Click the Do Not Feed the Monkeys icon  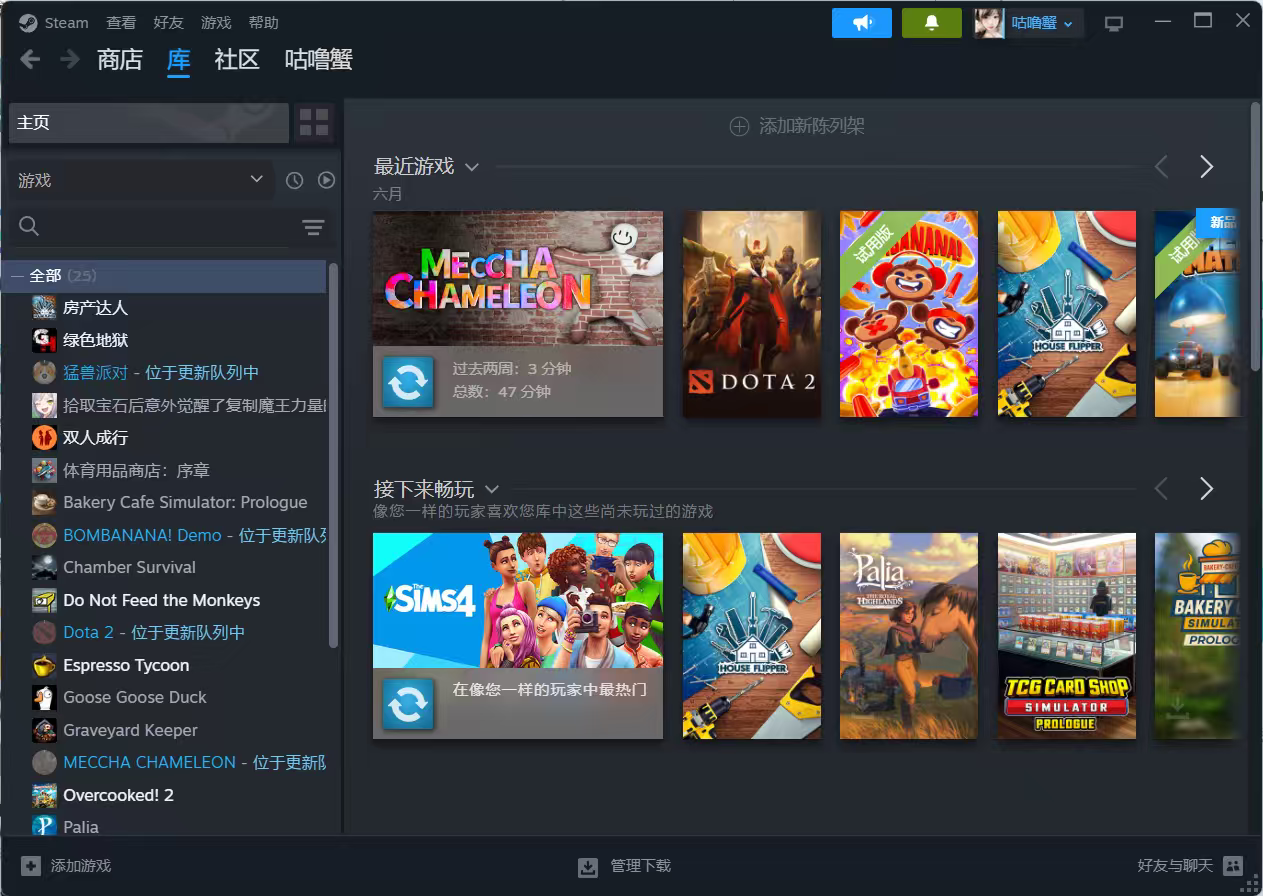[x=44, y=600]
